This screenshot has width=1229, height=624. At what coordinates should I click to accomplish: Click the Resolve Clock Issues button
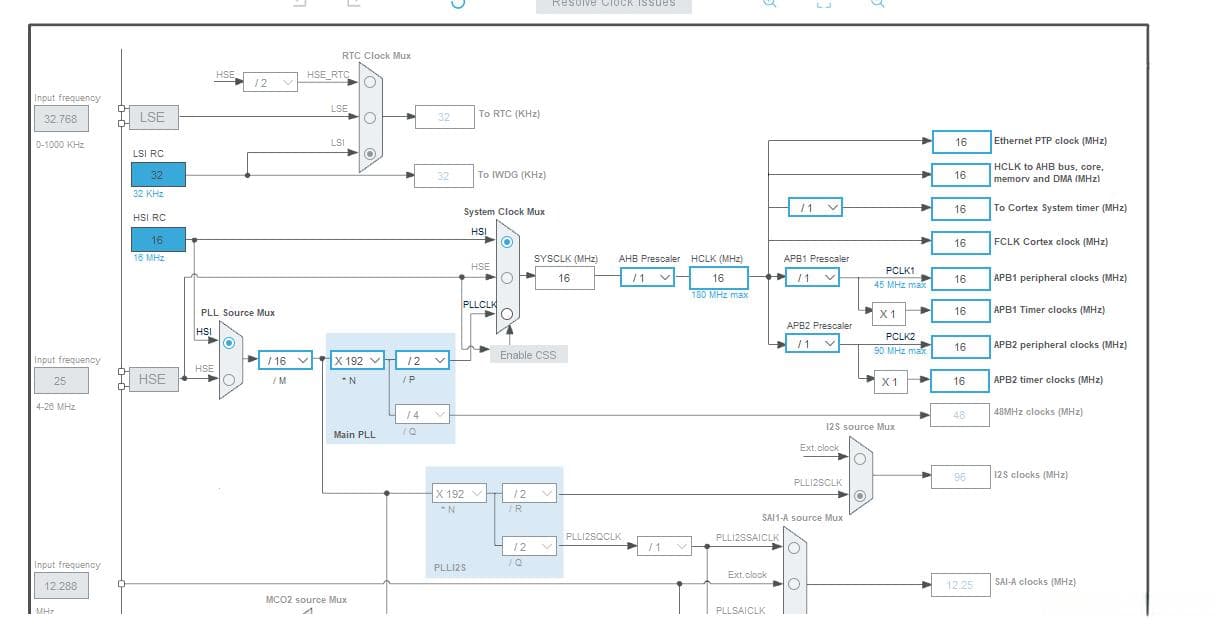pyautogui.click(x=614, y=4)
